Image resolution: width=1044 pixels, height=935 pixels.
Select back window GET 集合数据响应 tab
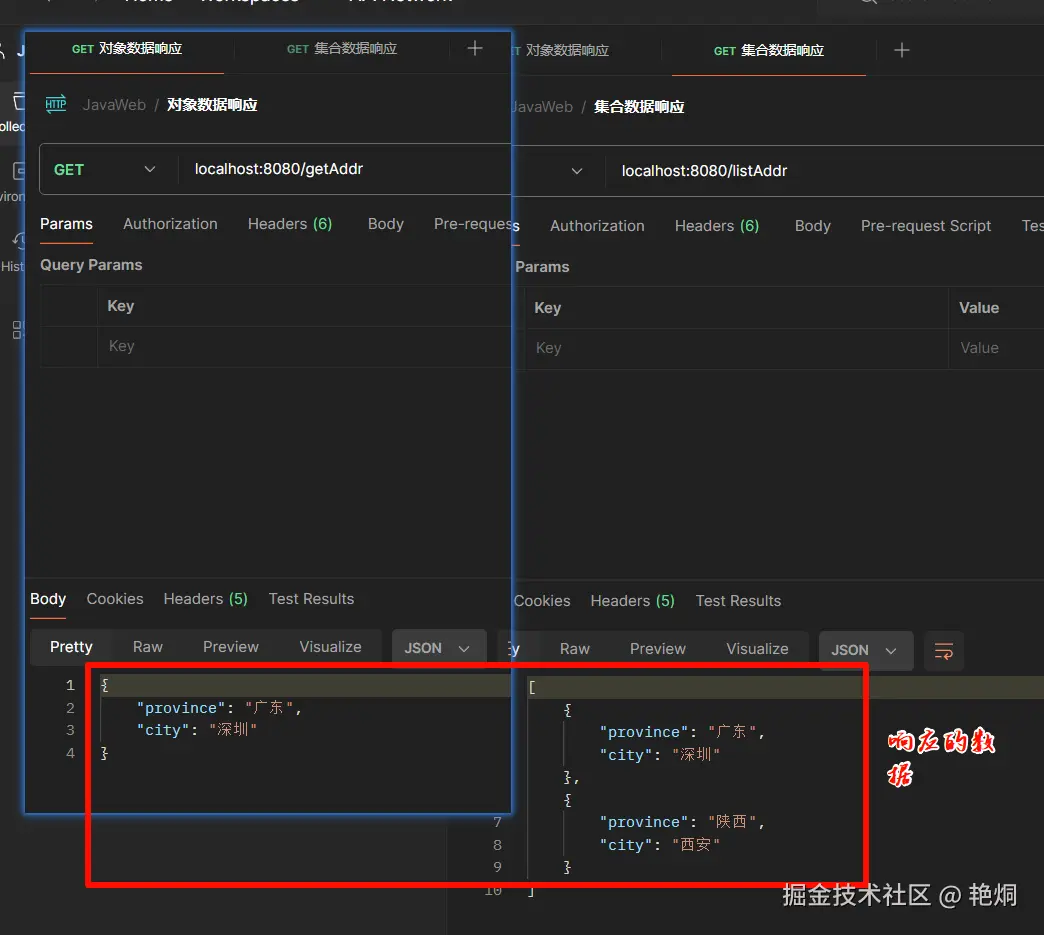pyautogui.click(x=768, y=51)
